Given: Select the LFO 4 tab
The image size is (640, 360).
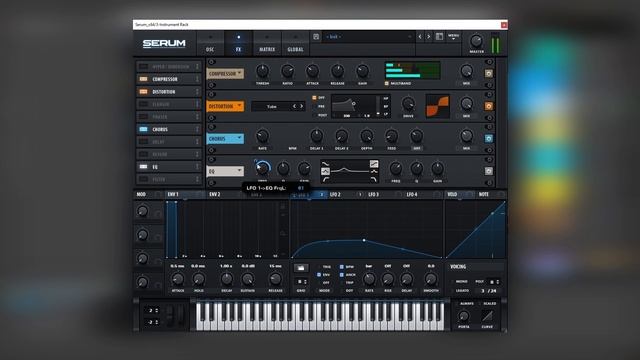Looking at the screenshot, I should [x=412, y=194].
